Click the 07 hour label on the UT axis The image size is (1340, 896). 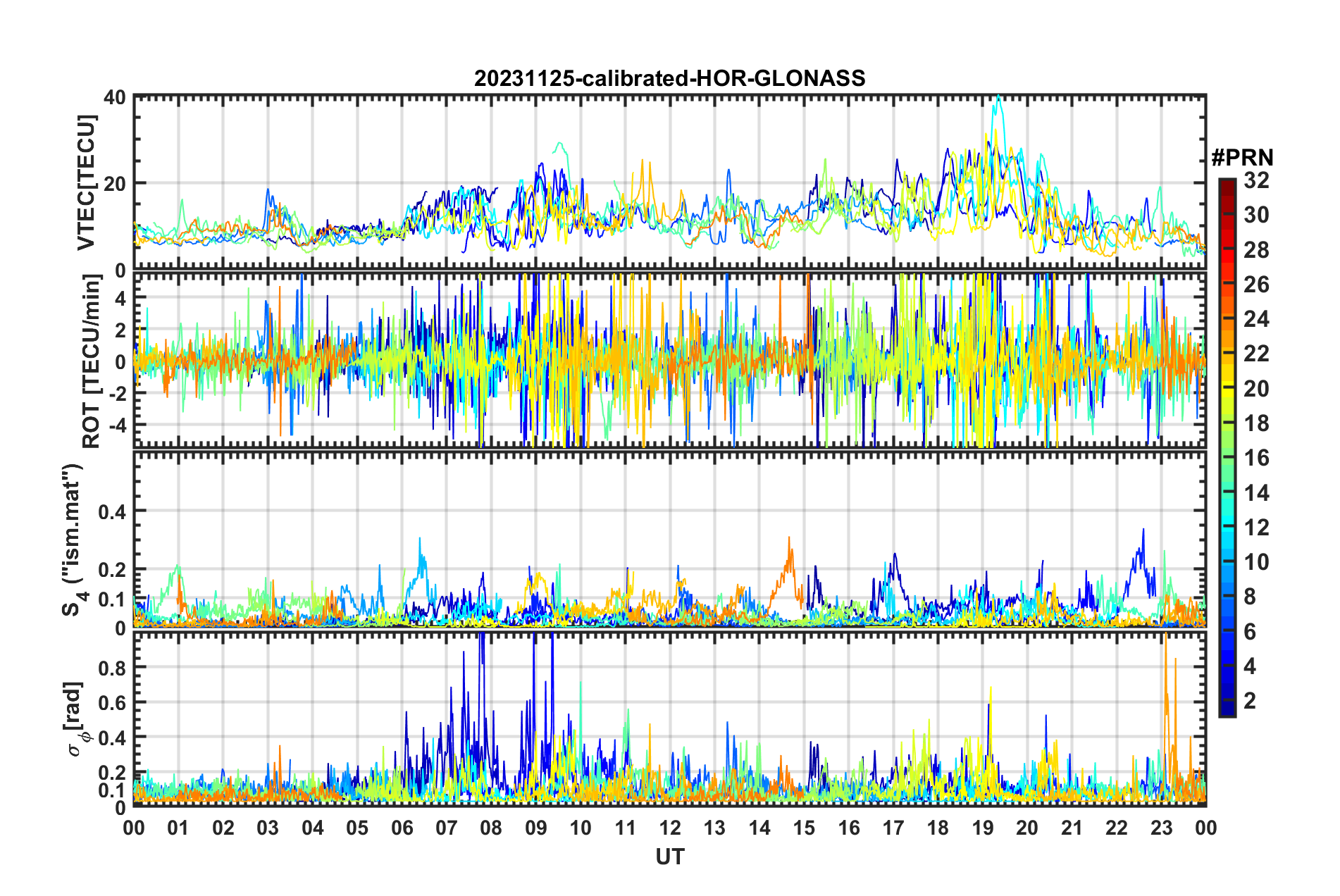447,828
